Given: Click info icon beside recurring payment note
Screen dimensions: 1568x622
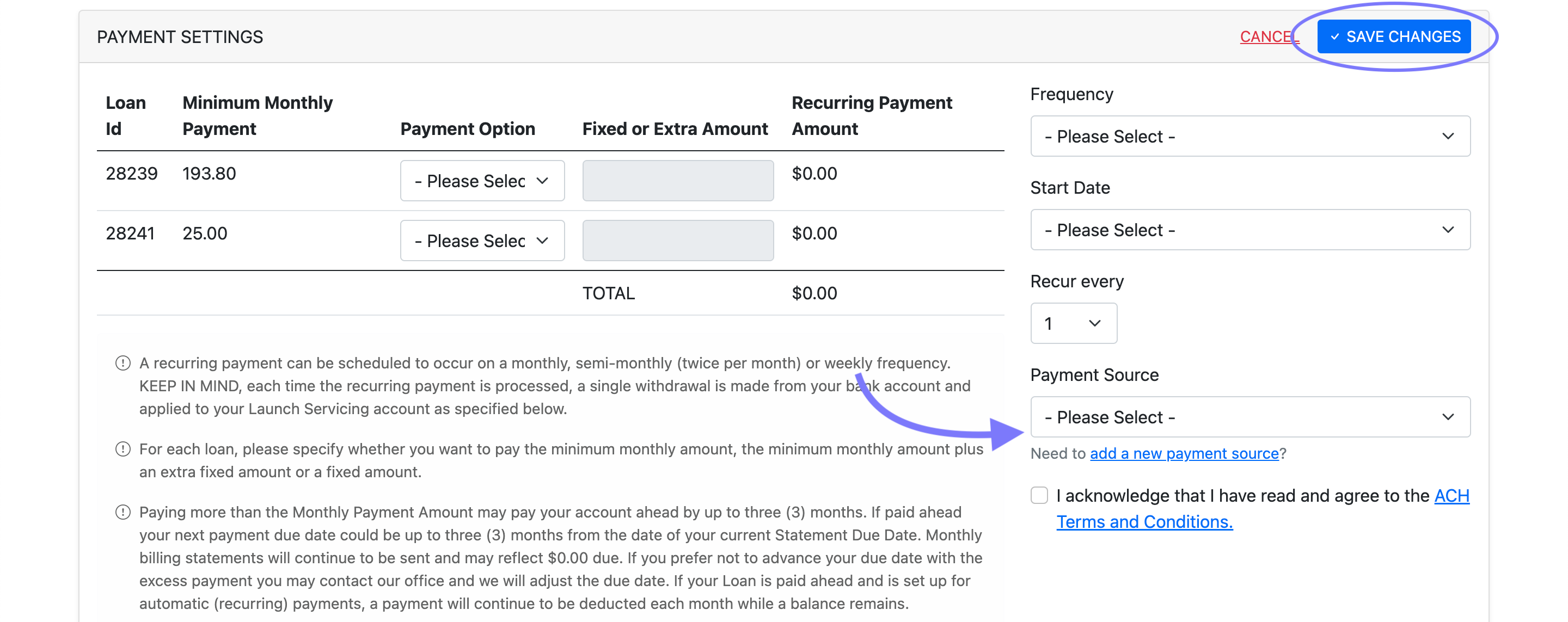Looking at the screenshot, I should coord(123,364).
